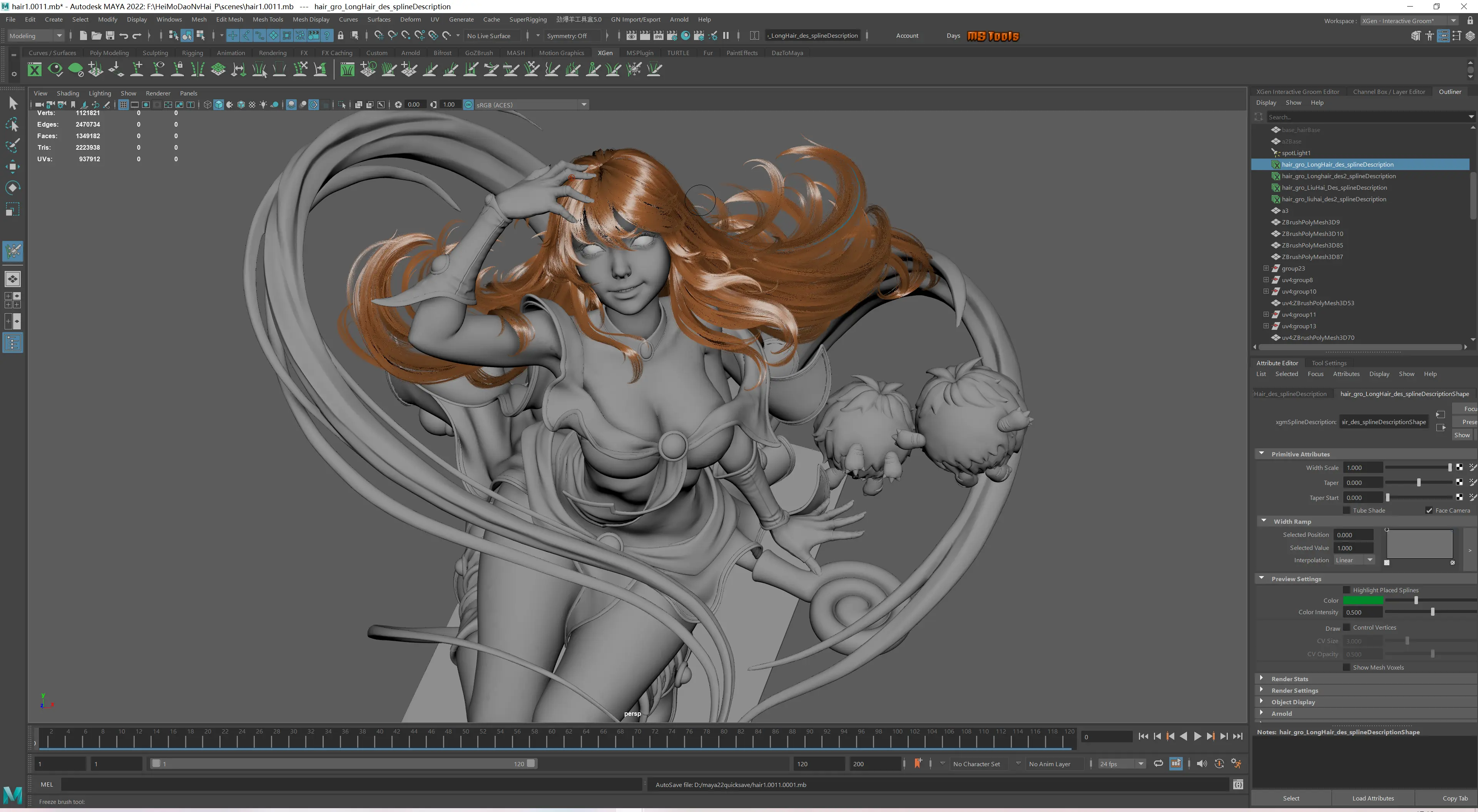Switch to the Sculpting shelf tab
This screenshot has height=812, width=1478.
155,53
